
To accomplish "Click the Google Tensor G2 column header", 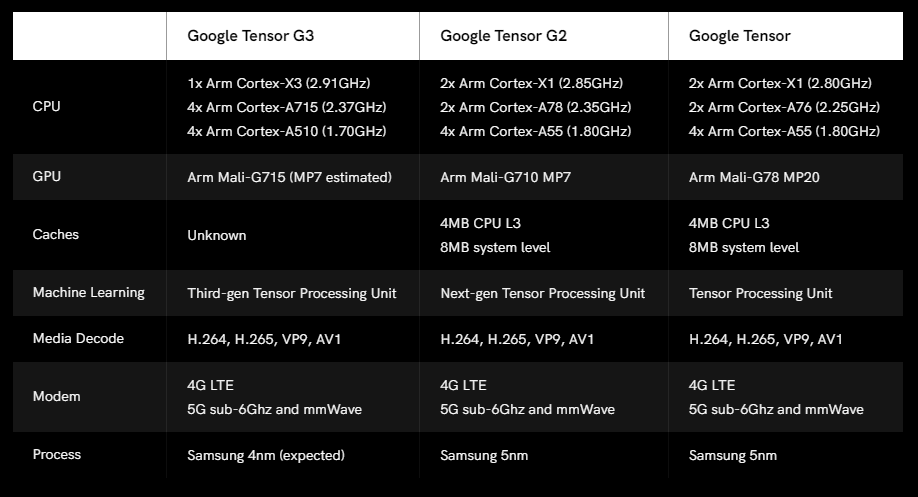I will [504, 36].
